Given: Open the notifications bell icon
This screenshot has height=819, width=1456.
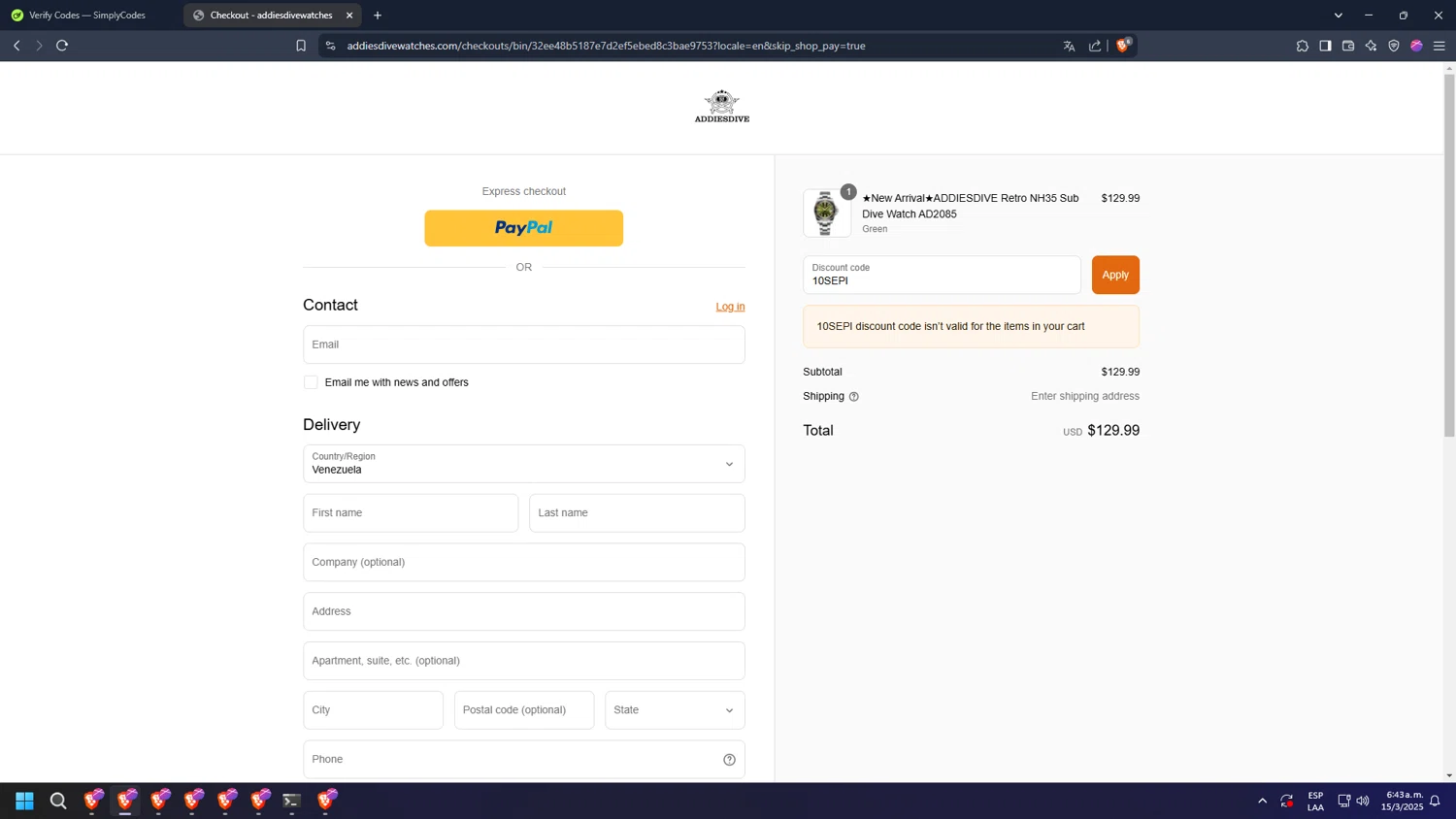Looking at the screenshot, I should [1435, 802].
